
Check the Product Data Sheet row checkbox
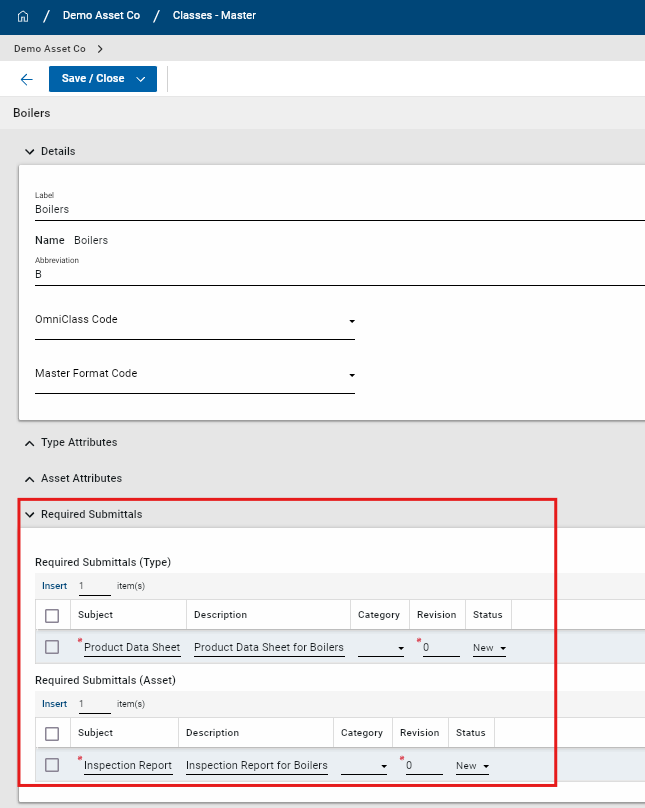(52, 647)
